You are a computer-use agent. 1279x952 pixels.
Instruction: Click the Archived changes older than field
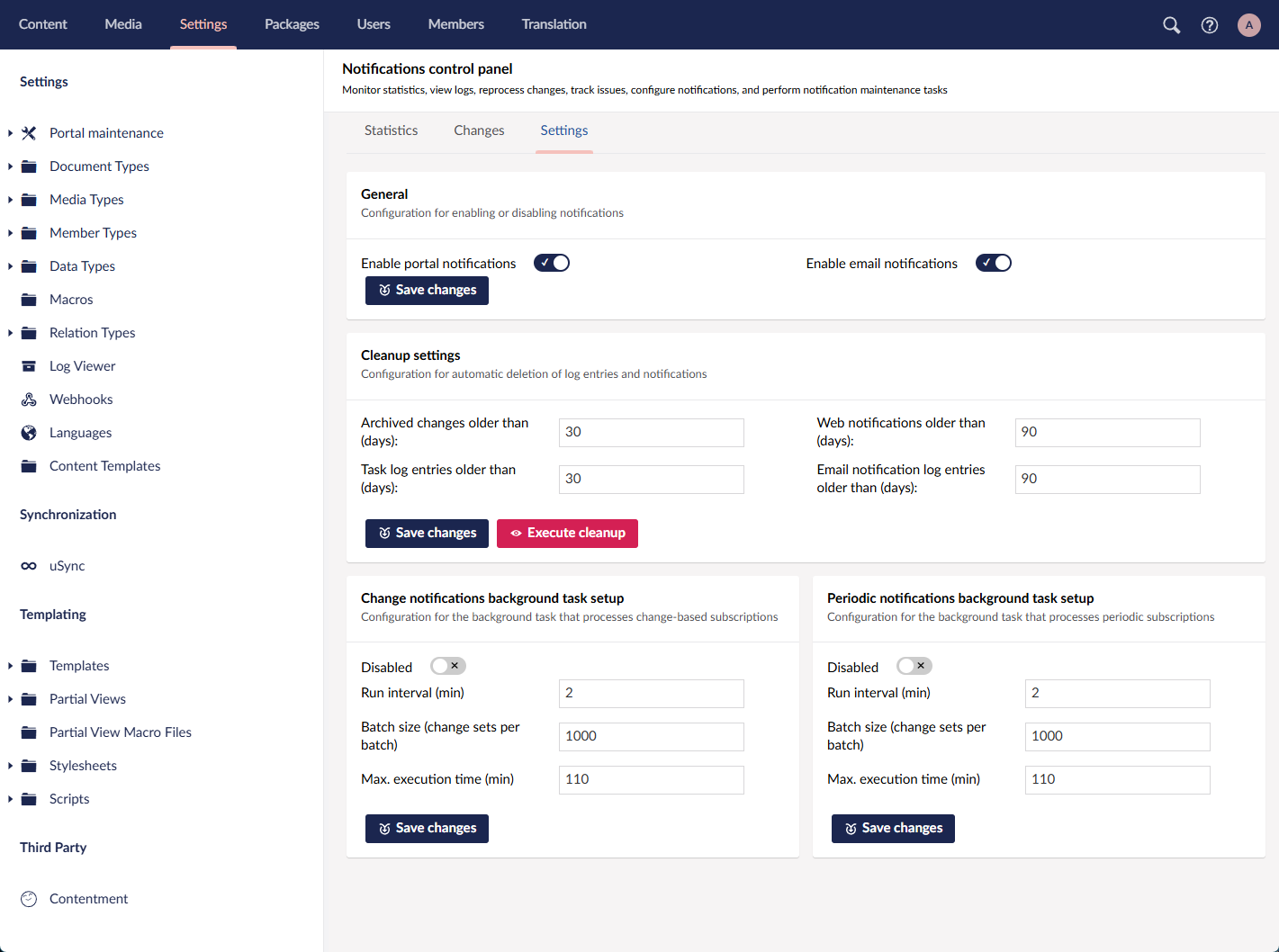(x=651, y=432)
